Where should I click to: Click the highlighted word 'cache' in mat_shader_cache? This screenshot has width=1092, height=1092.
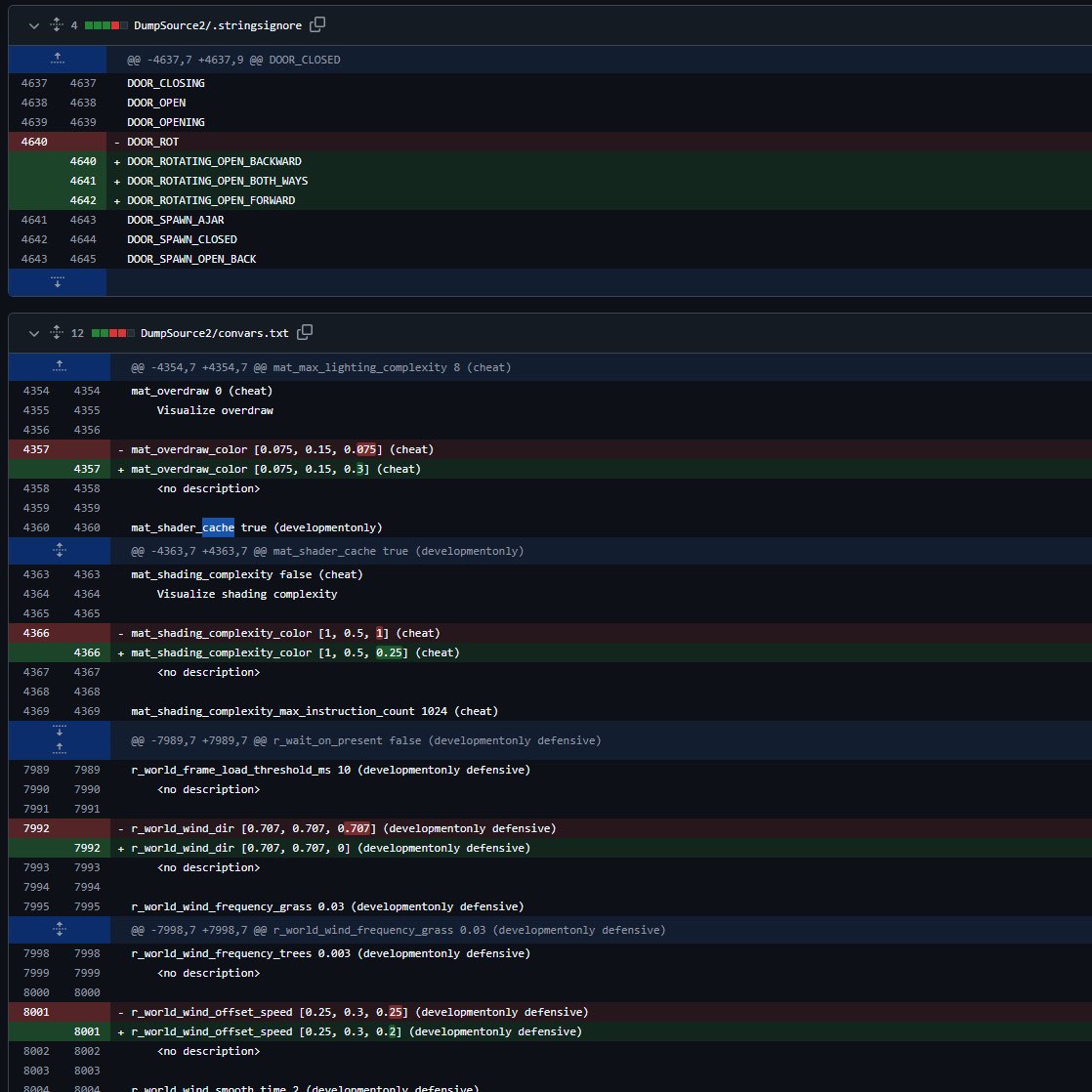click(x=218, y=527)
